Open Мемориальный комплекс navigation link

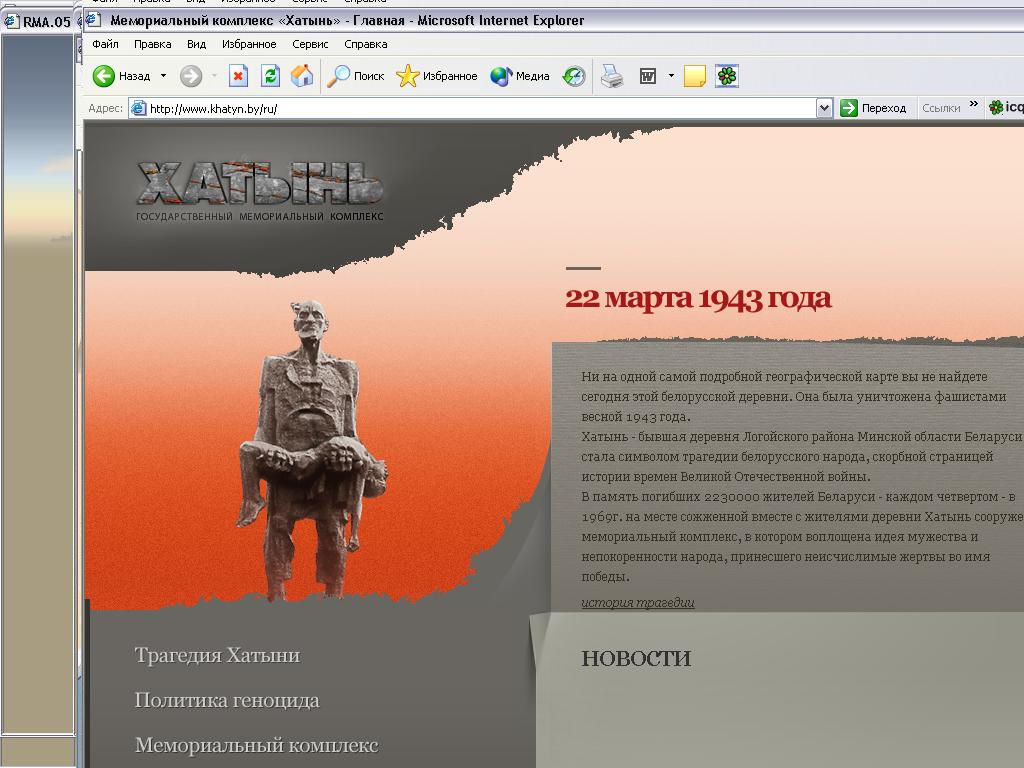256,745
